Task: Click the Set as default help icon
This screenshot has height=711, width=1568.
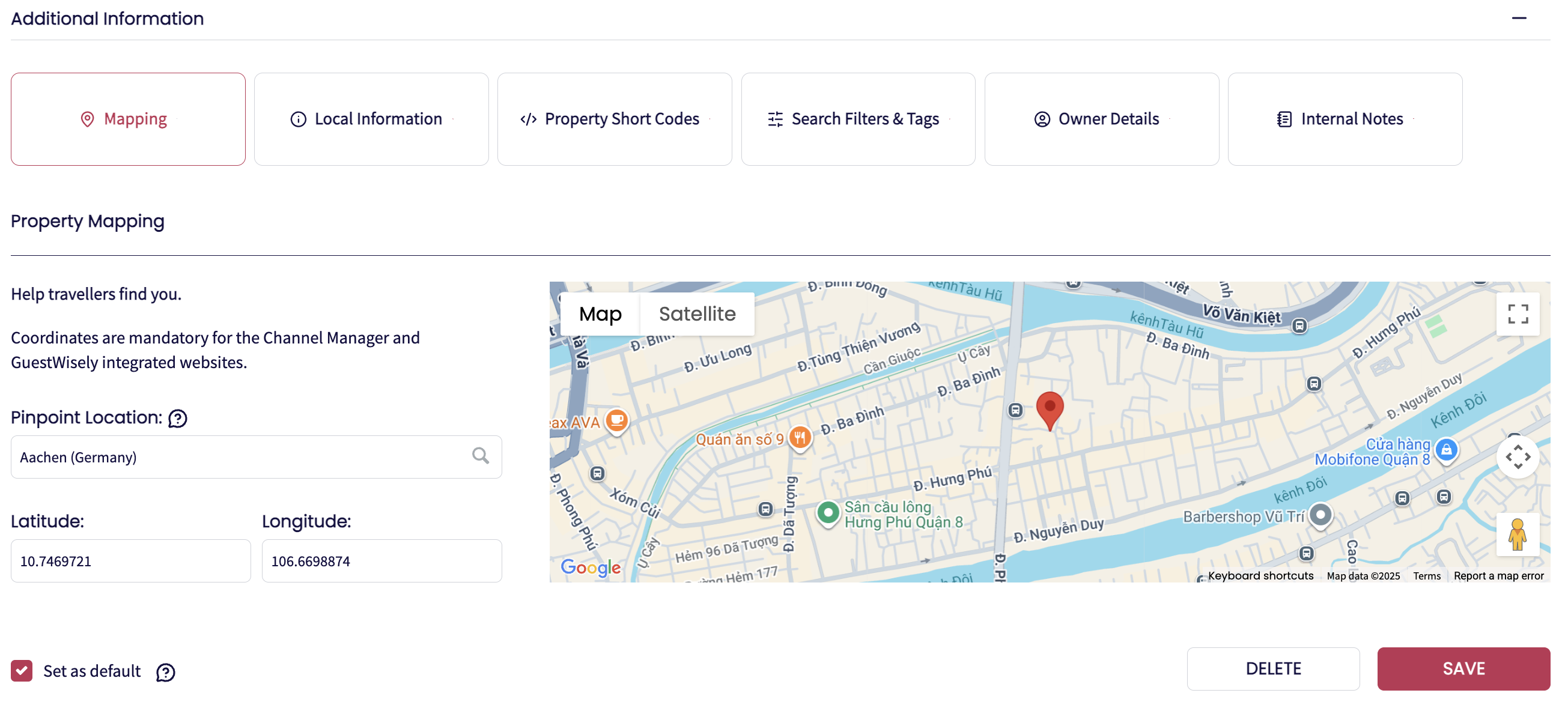Action: 166,672
